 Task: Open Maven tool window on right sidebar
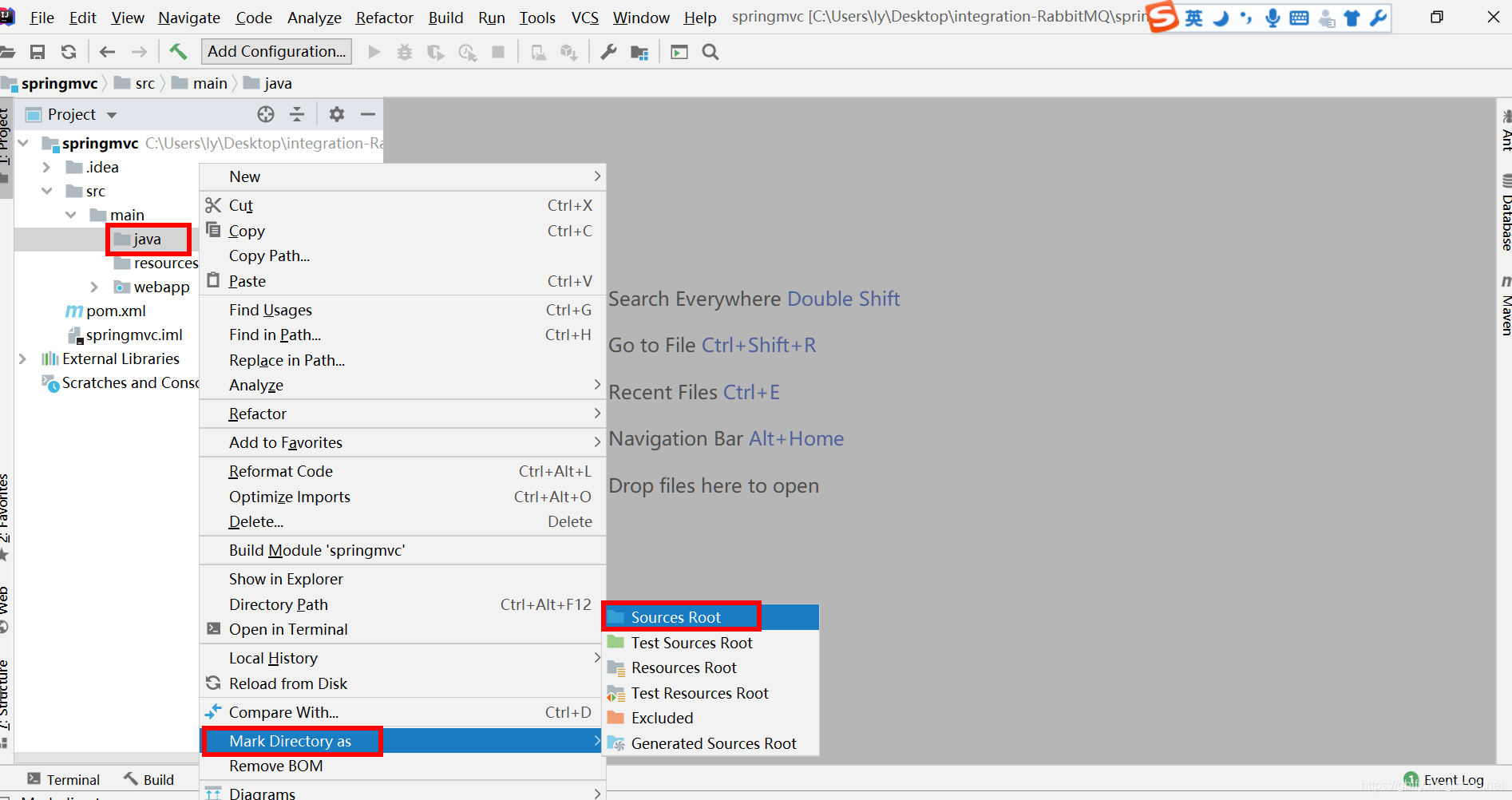(1505, 306)
